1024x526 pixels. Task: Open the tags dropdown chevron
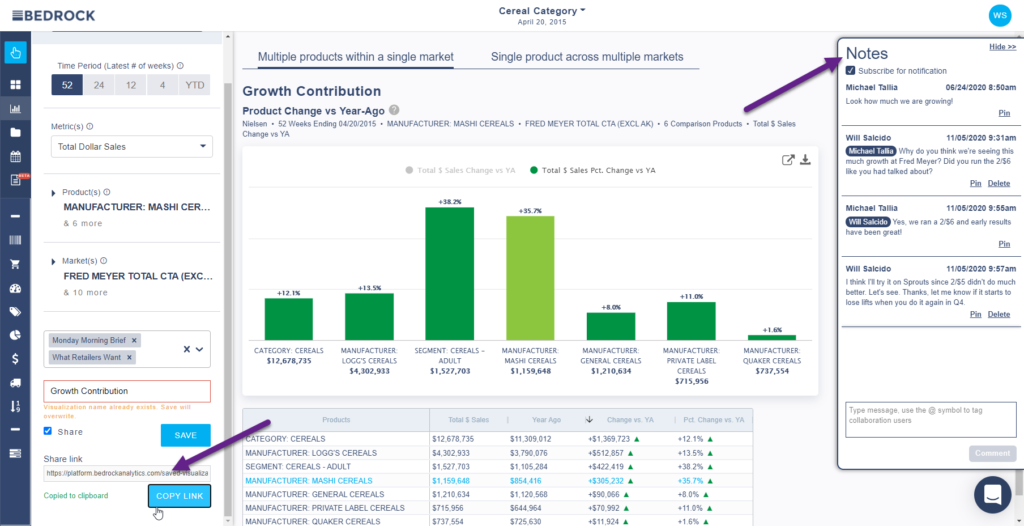200,350
